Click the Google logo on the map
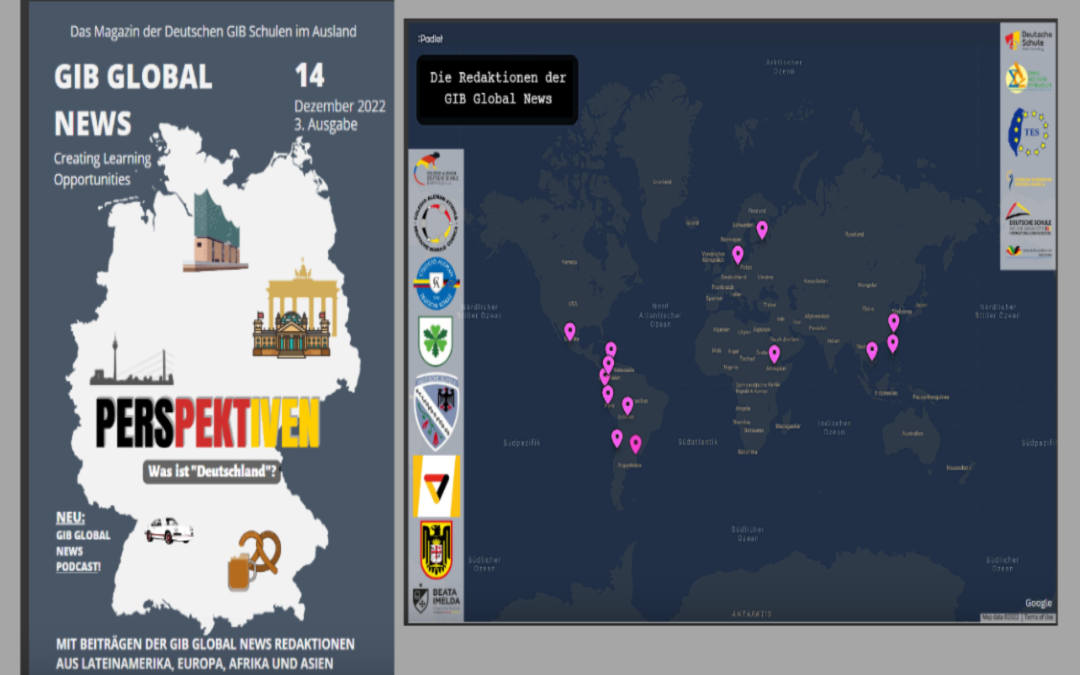The width and height of the screenshot is (1080, 675). tap(1038, 603)
